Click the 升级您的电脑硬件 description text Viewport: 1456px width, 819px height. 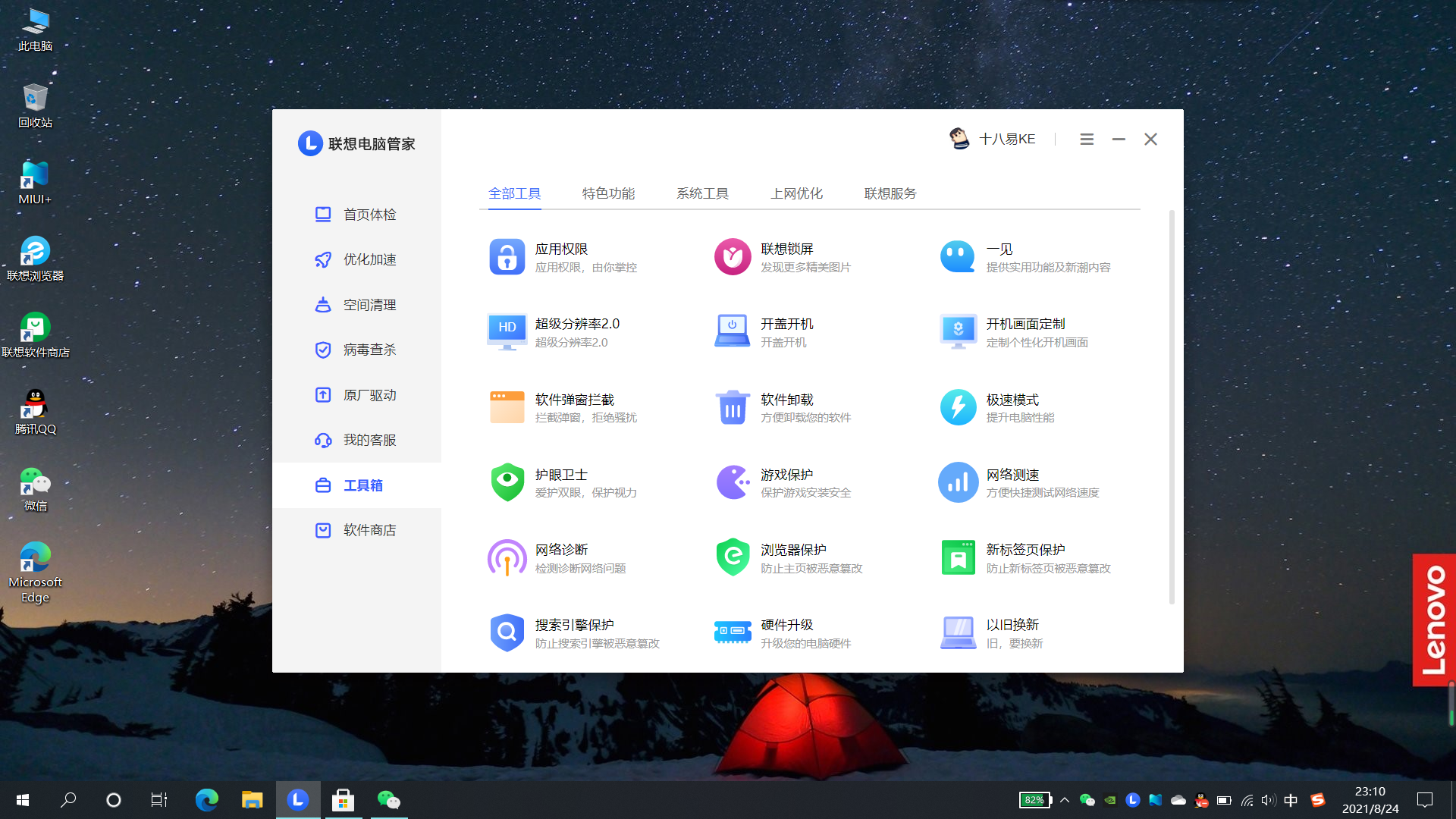pyautogui.click(x=805, y=643)
